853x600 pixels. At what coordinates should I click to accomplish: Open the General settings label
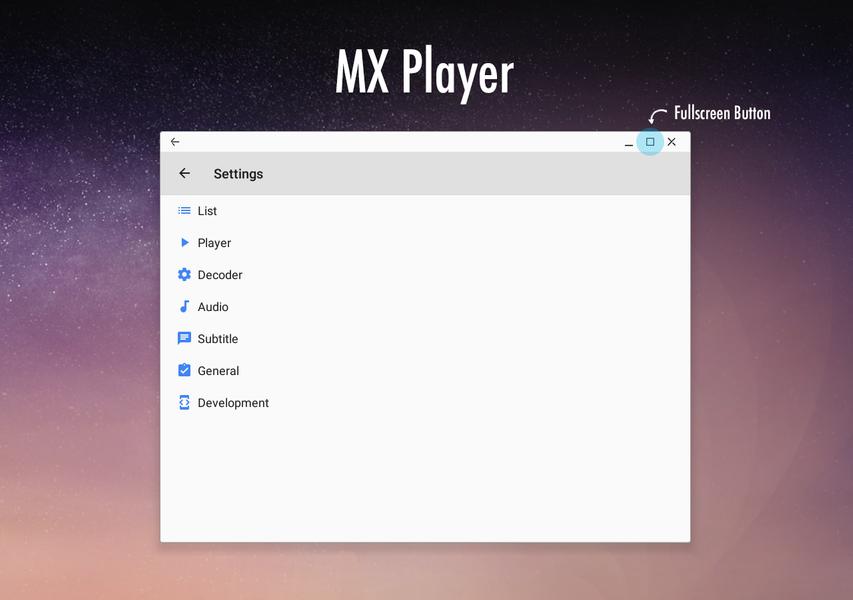tap(218, 371)
